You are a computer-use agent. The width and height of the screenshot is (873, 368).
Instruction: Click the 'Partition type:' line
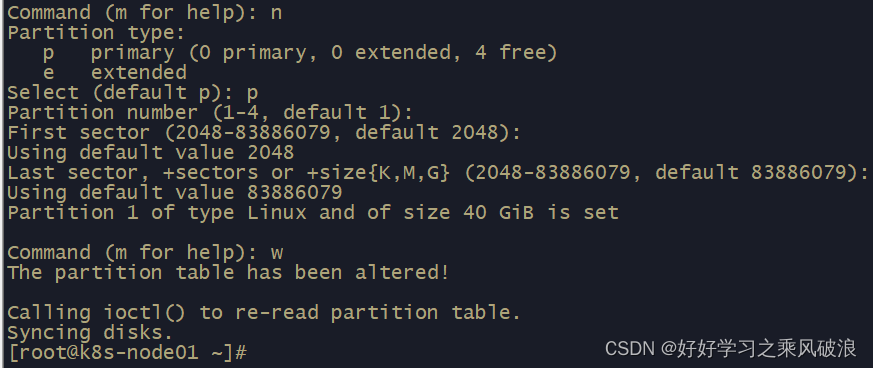click(x=96, y=32)
